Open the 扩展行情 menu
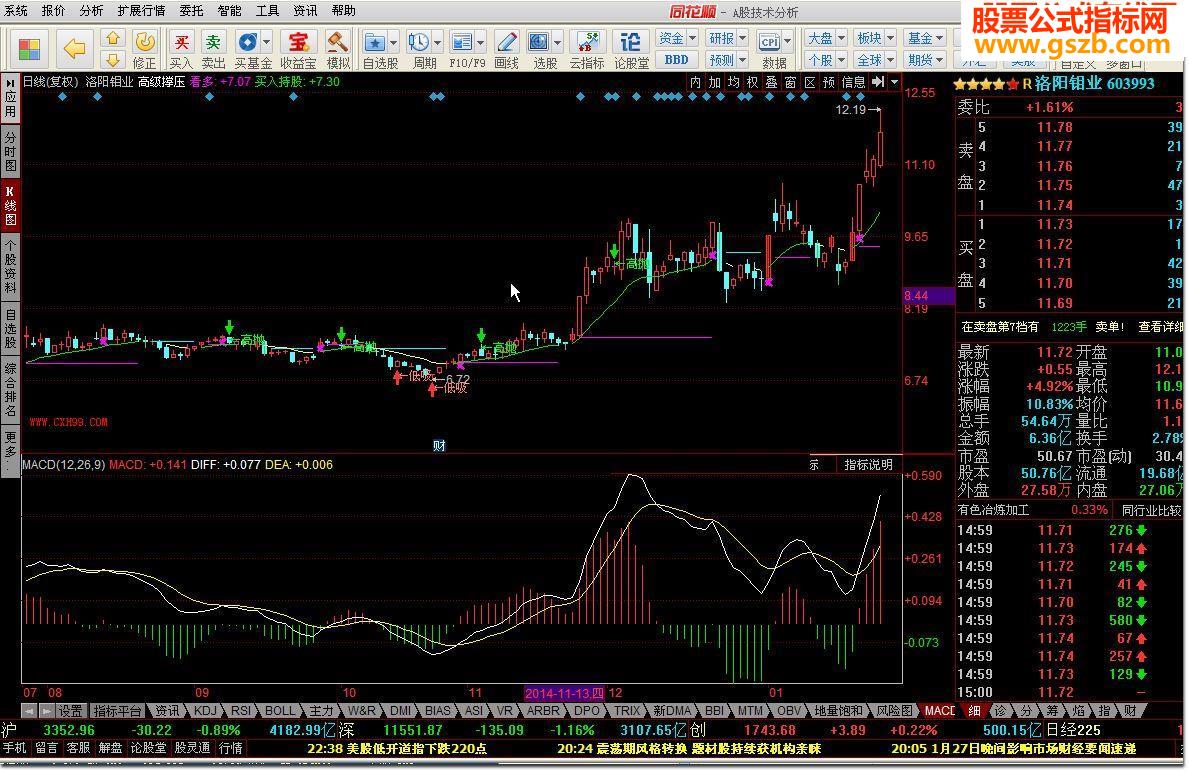Image resolution: width=1189 pixels, height=771 pixels. click(141, 11)
